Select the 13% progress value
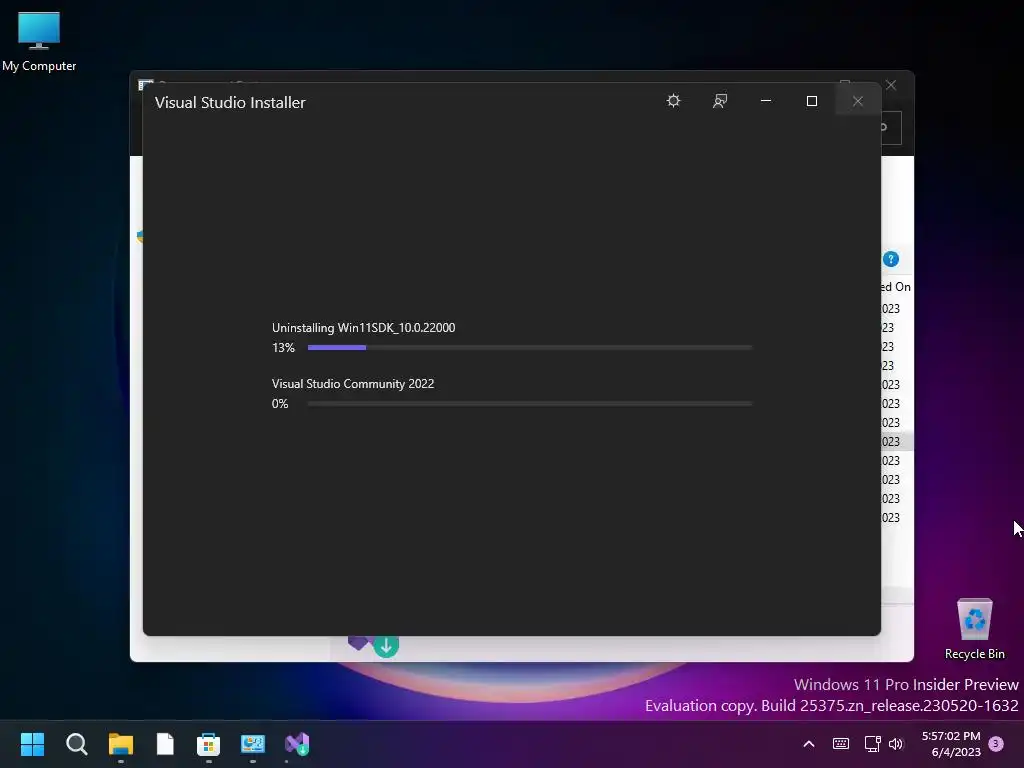The image size is (1024, 768). coord(283,347)
